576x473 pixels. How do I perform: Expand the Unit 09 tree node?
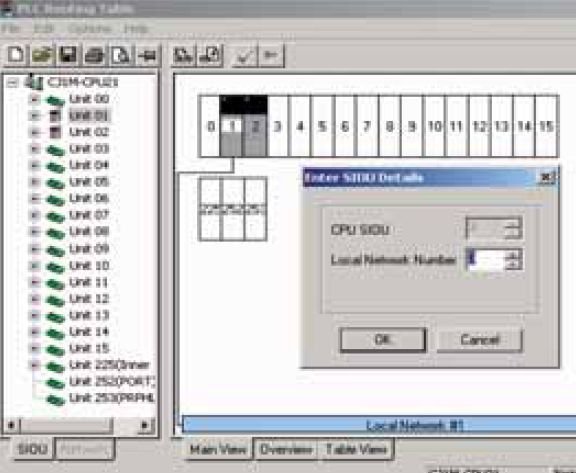(35, 249)
